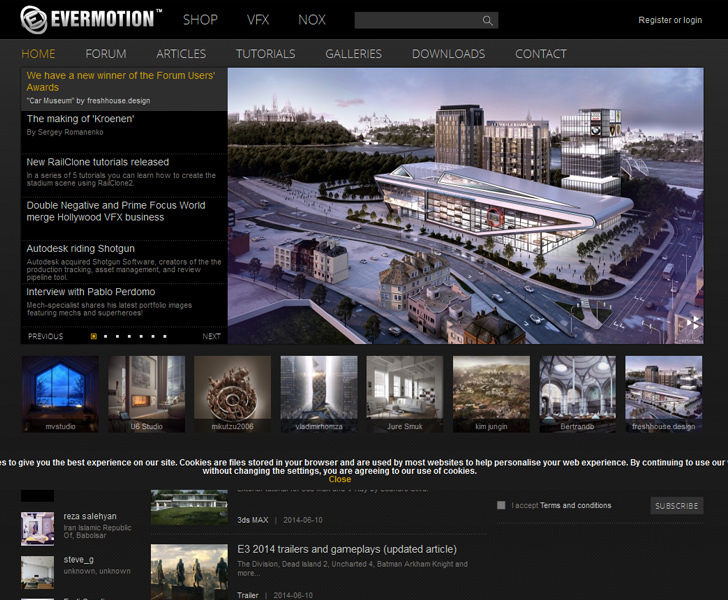728x600 pixels.
Task: Open the mikutzu2006 gallery thumbnail
Action: [233, 394]
